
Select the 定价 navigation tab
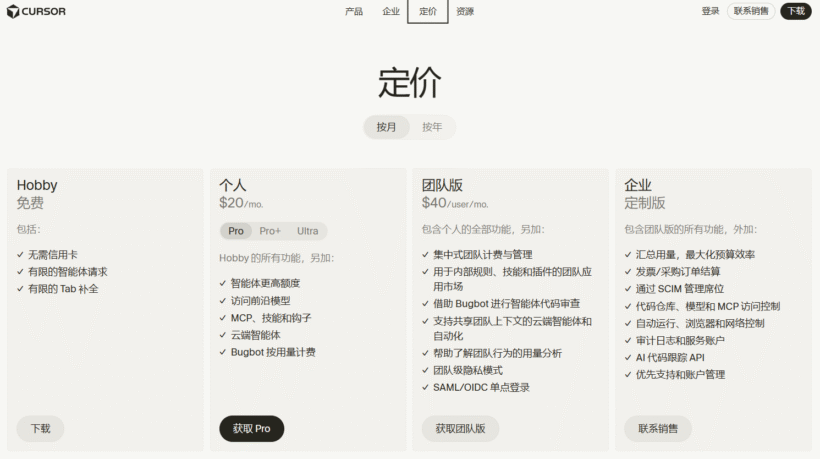point(428,11)
